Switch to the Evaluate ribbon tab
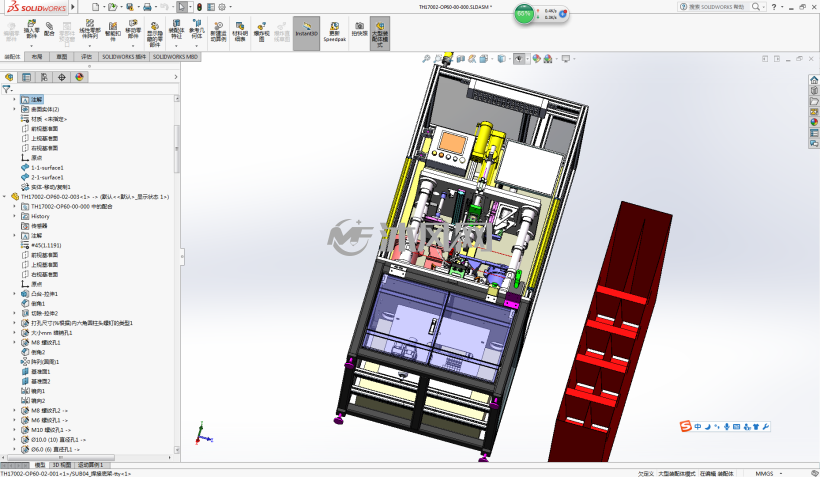The image size is (820, 477). click(x=86, y=56)
